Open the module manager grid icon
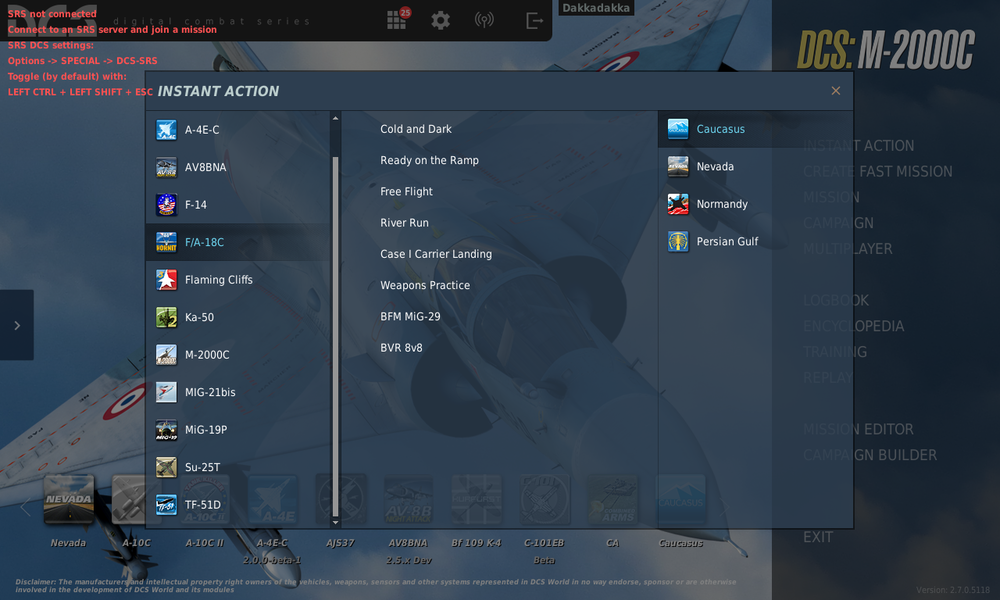Screen dimensions: 1000x600 397,20
